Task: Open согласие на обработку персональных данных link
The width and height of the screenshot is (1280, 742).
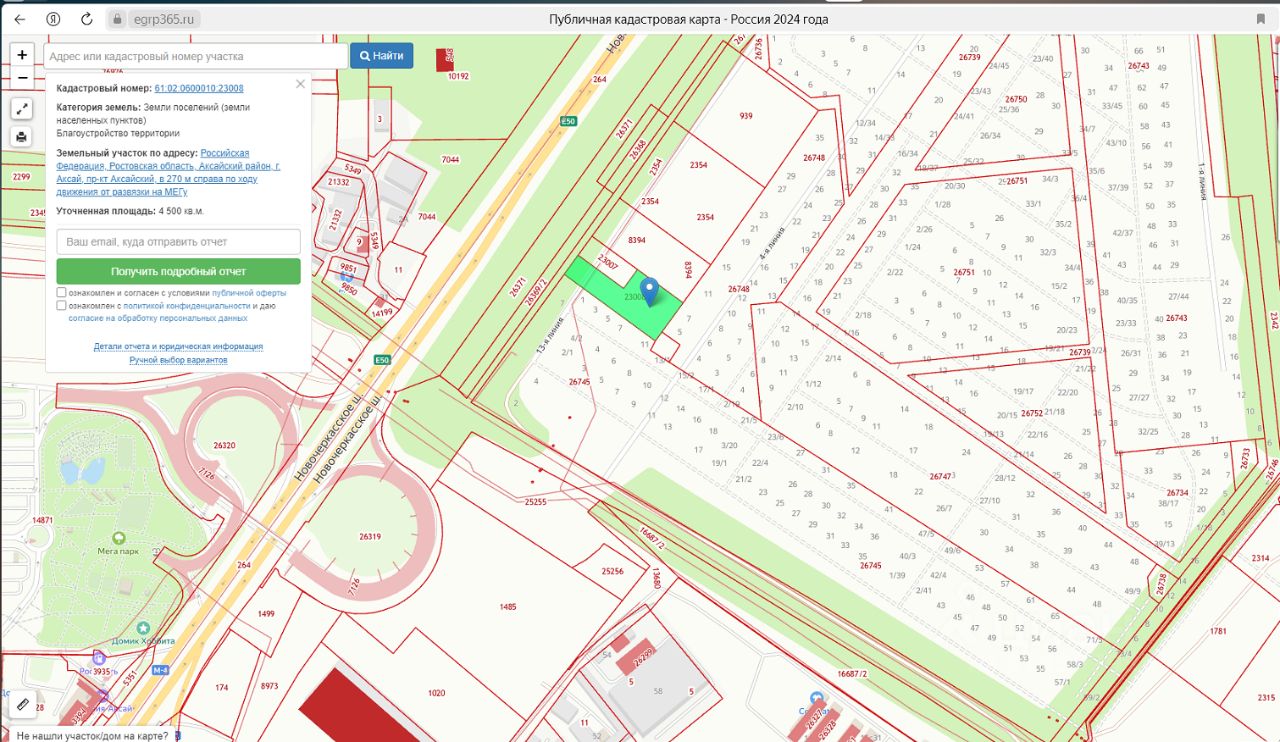Action: click(158, 318)
